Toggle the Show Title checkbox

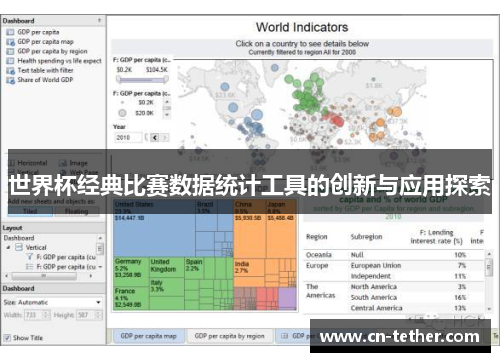click(x=7, y=338)
